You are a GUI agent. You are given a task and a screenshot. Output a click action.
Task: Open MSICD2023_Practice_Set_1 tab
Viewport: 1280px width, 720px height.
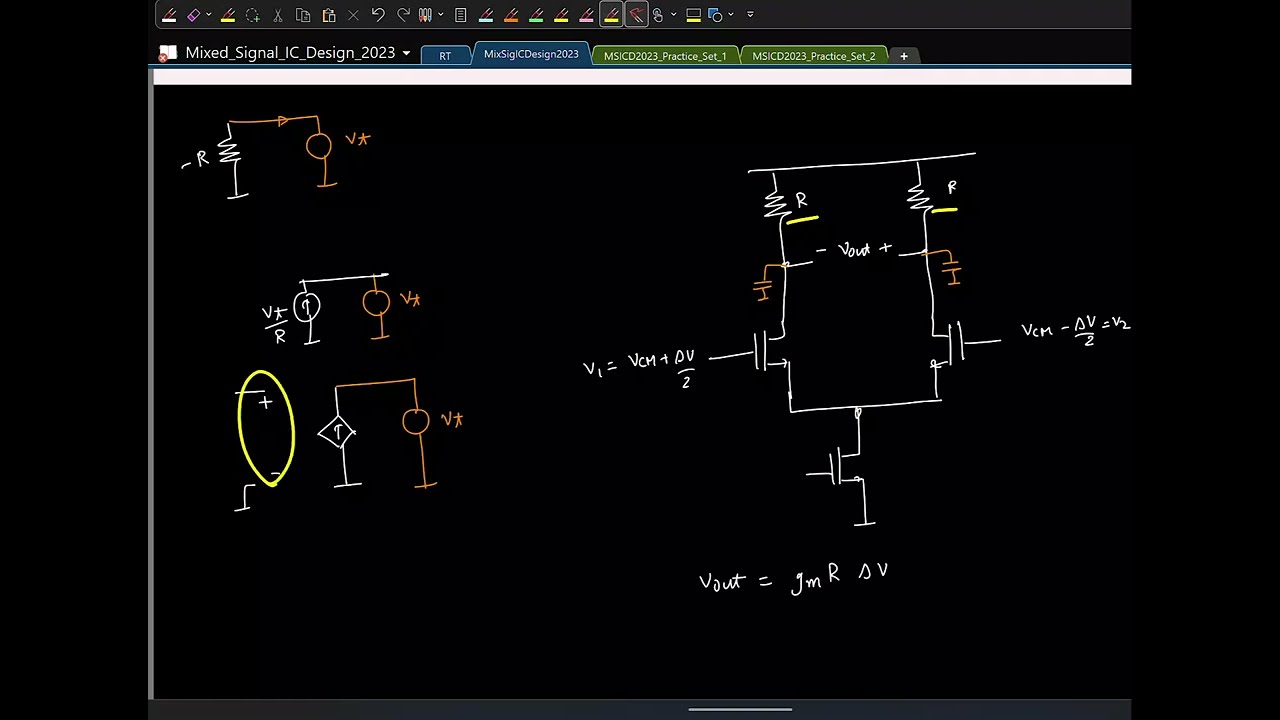pos(665,56)
